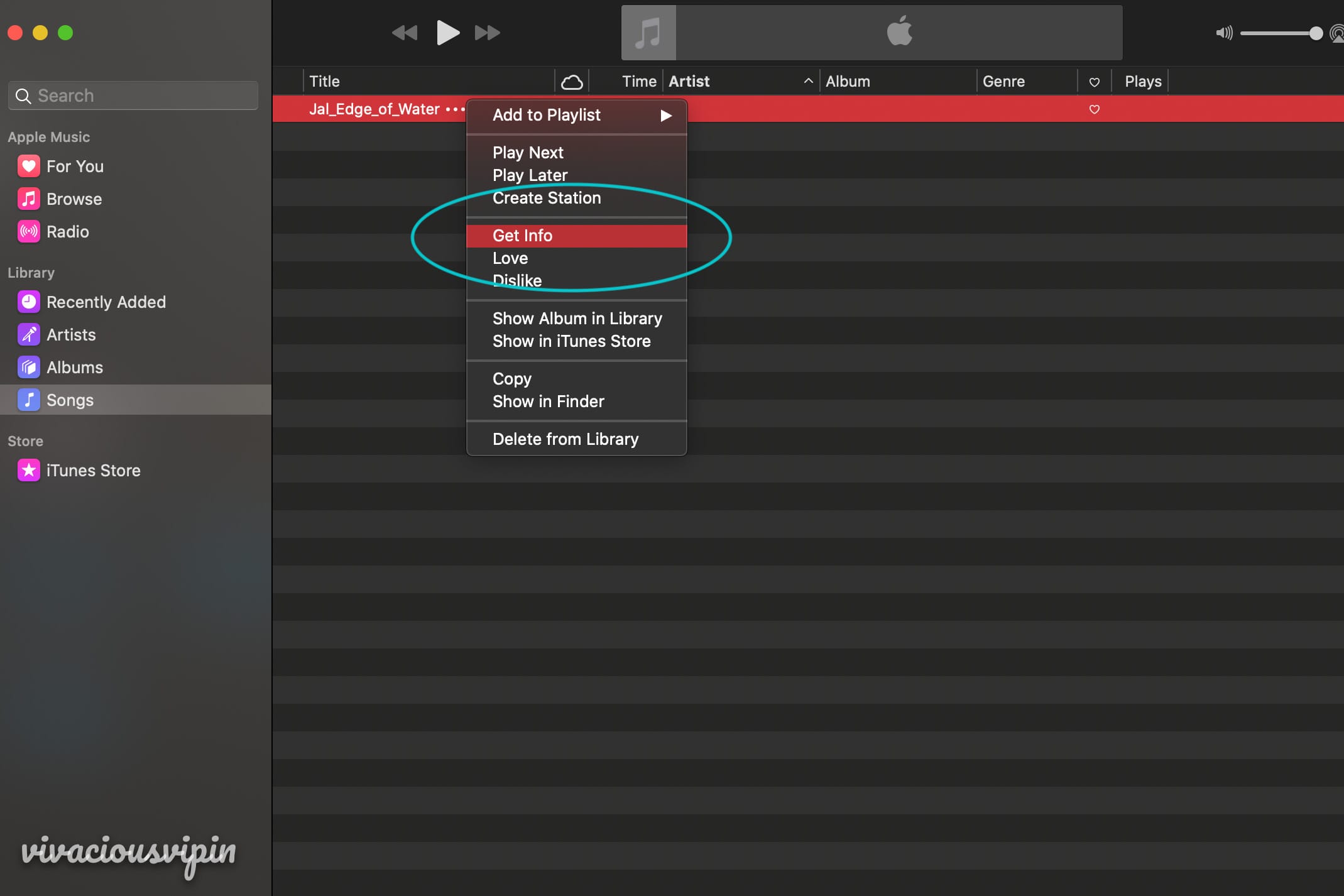Click the Search input field
The image size is (1344, 896).
pyautogui.click(x=134, y=95)
